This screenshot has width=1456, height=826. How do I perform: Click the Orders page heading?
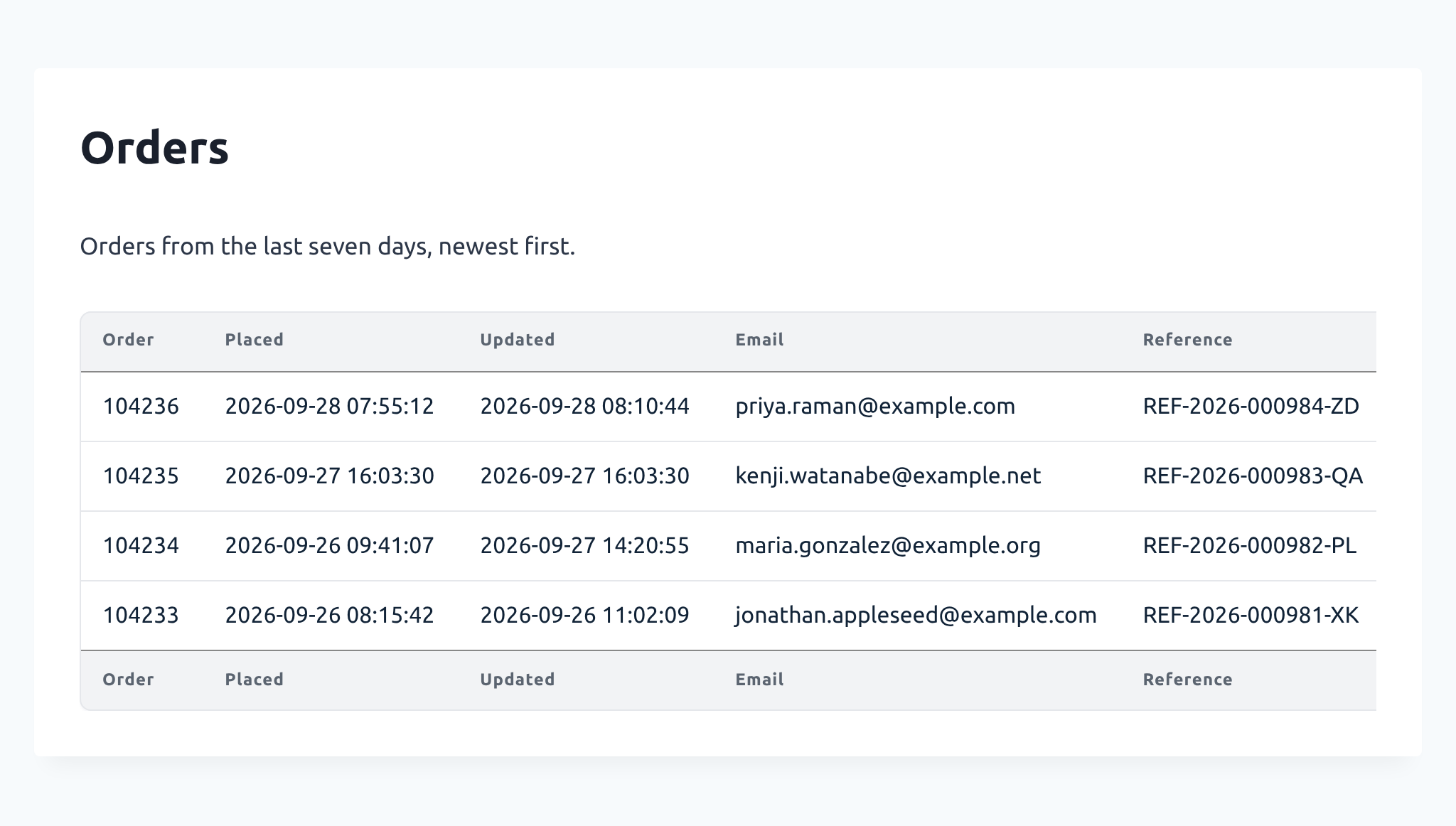[x=154, y=148]
